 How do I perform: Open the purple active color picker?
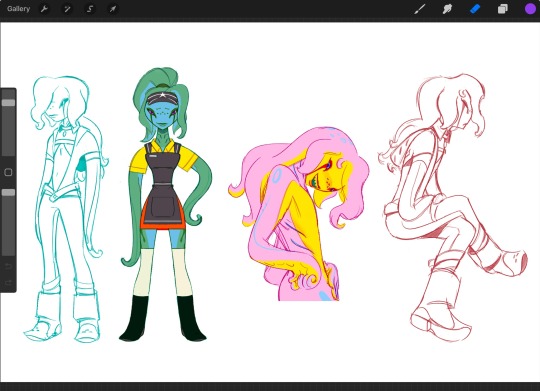[x=530, y=9]
